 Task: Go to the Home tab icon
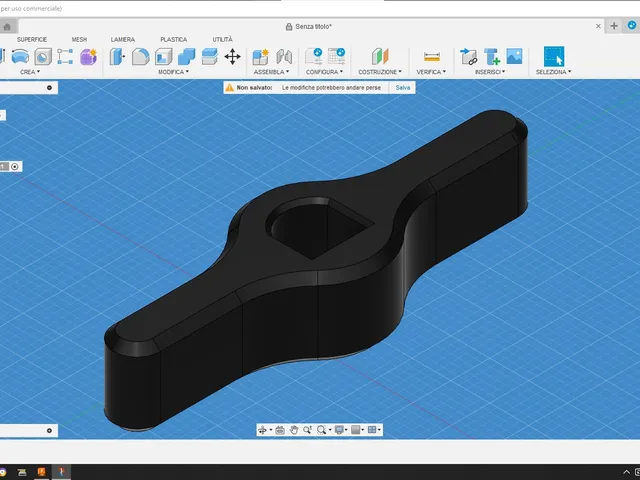coord(7,27)
